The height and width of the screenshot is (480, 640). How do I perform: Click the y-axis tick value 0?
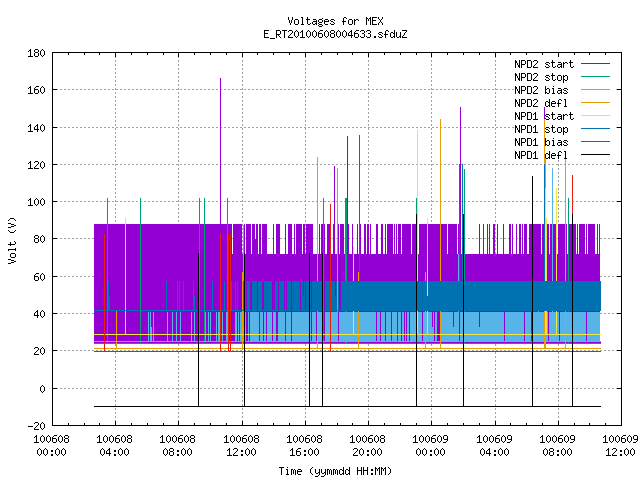coord(42,389)
